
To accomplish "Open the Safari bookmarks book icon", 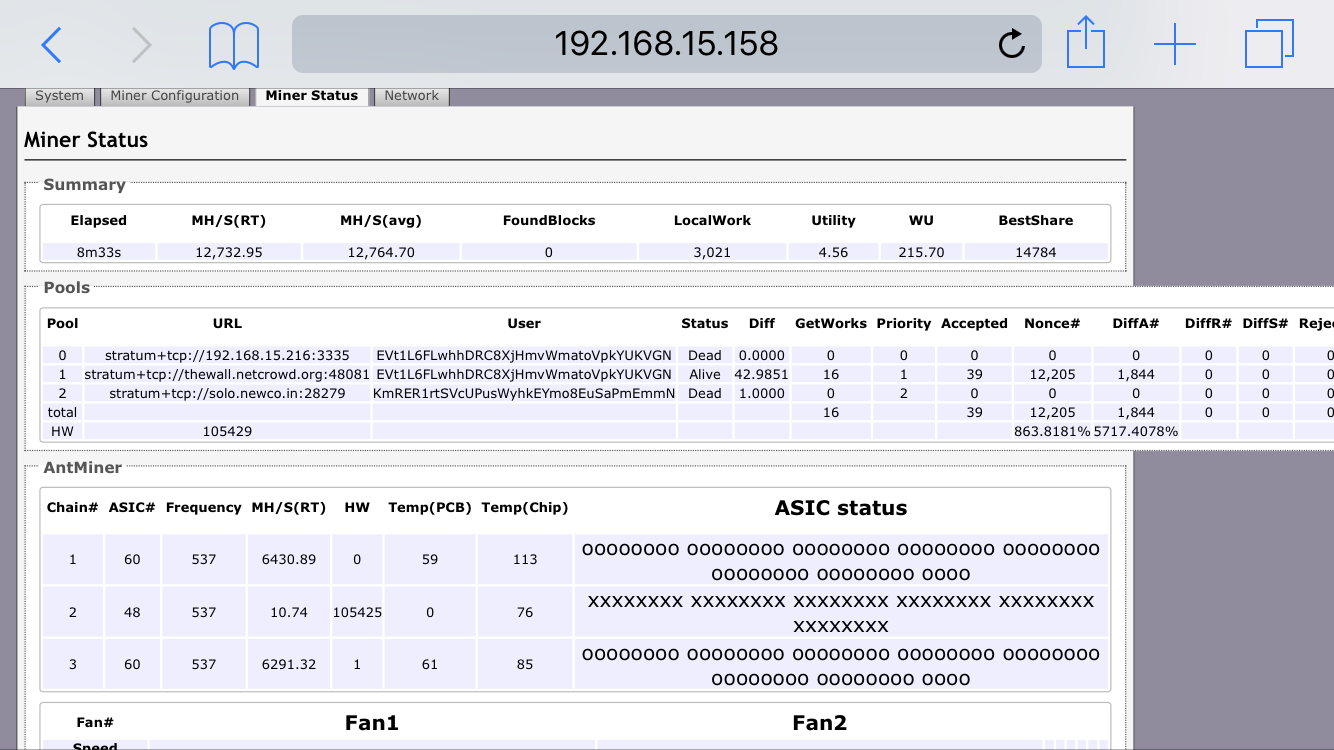I will [234, 45].
